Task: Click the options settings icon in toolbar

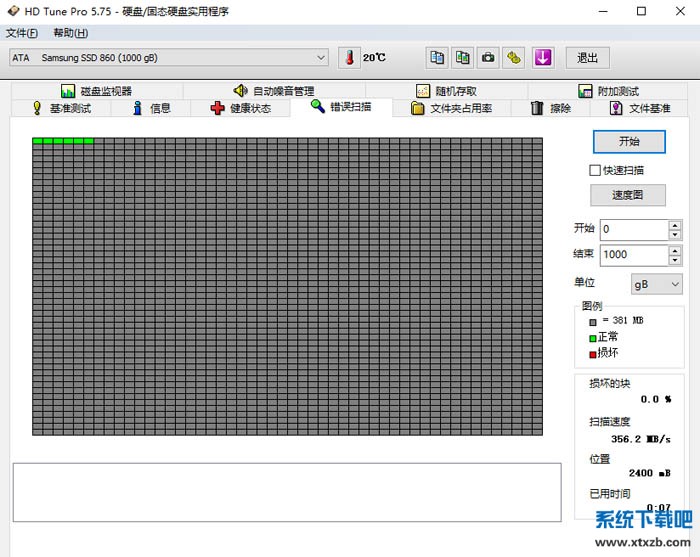Action: (x=514, y=58)
